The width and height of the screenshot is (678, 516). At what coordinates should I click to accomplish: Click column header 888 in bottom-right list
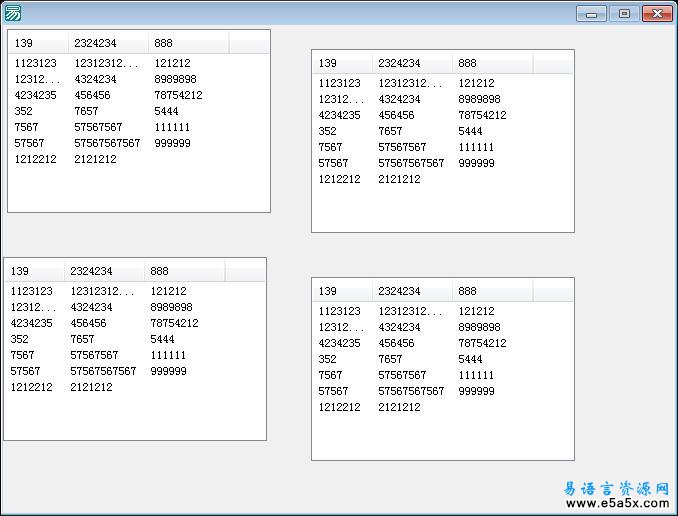click(492, 291)
